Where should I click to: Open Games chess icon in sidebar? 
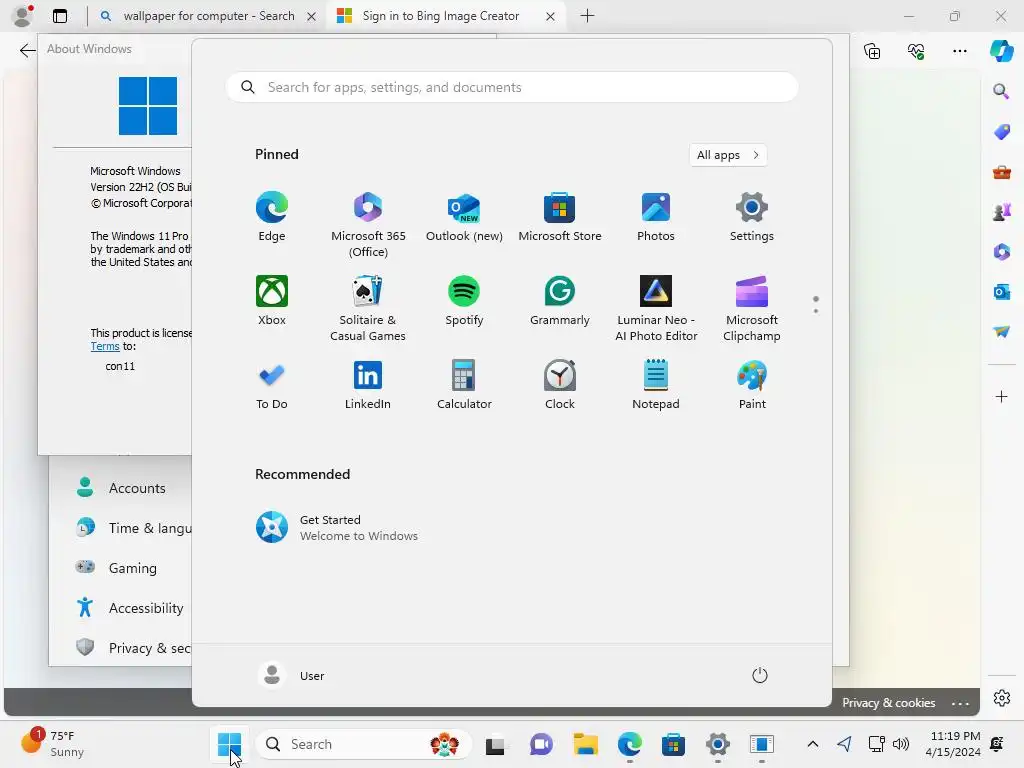(x=1001, y=212)
